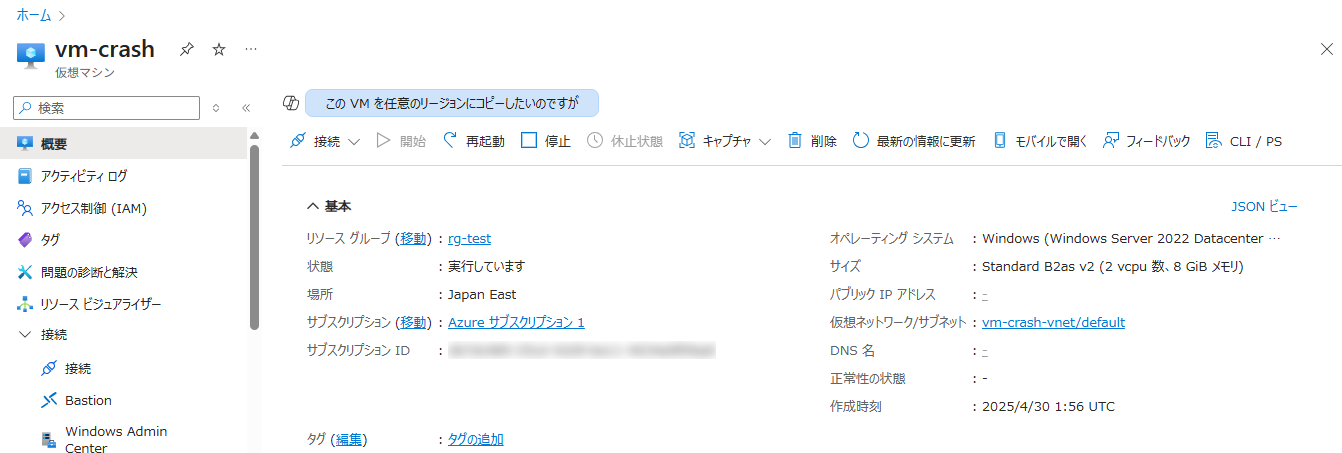1342x453 pixels.
Task: Open the キャプチャ dropdown chevron
Action: 765,142
